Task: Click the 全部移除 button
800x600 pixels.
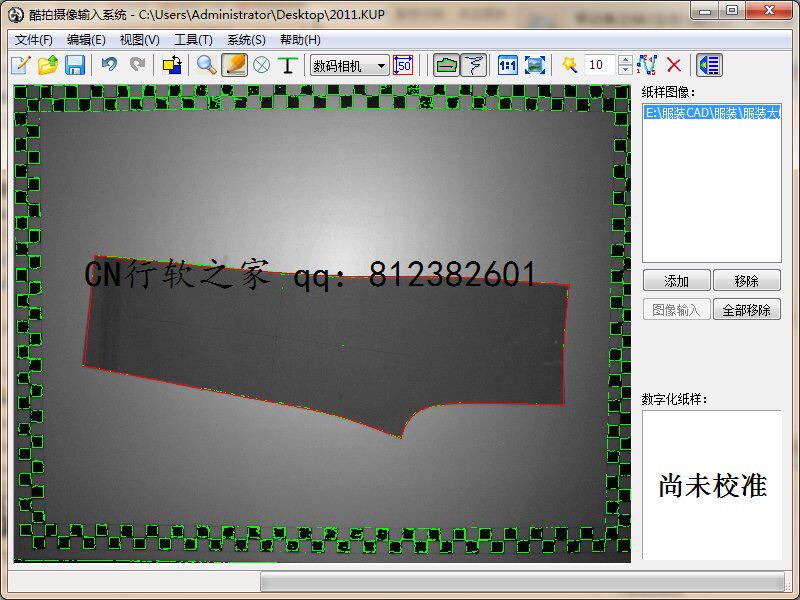Action: click(746, 310)
